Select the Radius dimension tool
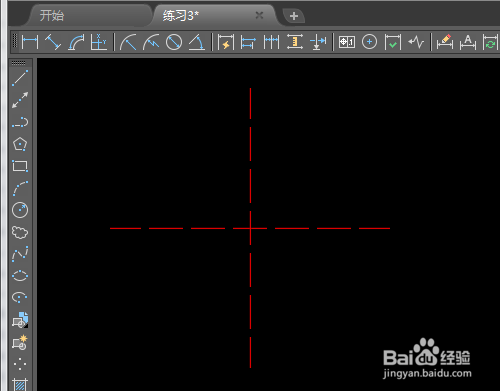The image size is (500, 391). coord(128,42)
